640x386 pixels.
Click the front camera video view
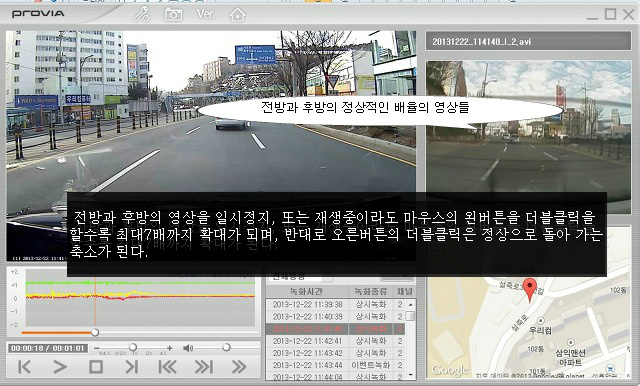click(211, 146)
